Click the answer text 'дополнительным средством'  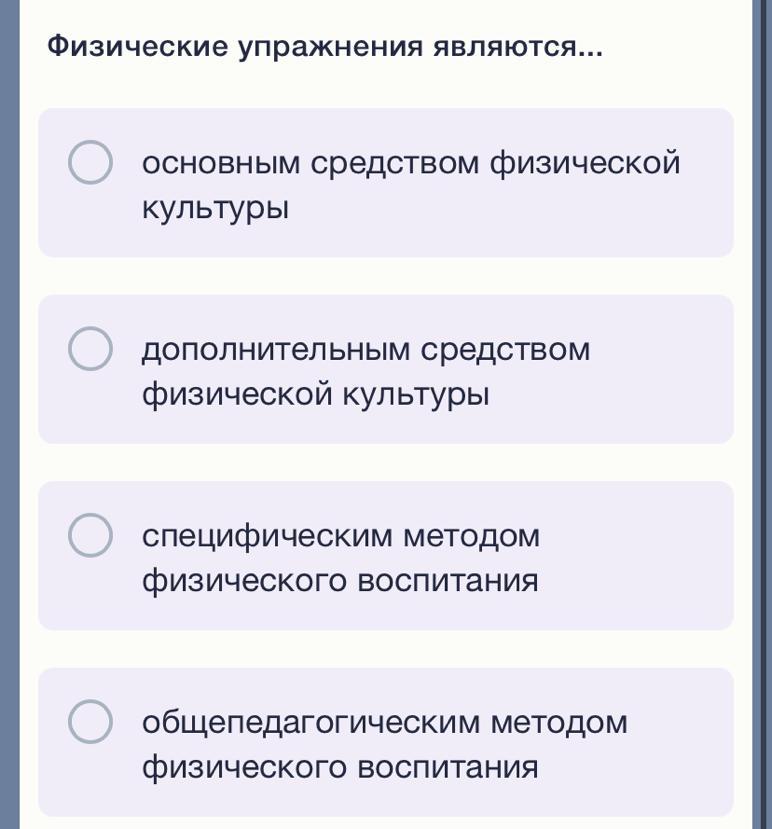click(366, 350)
